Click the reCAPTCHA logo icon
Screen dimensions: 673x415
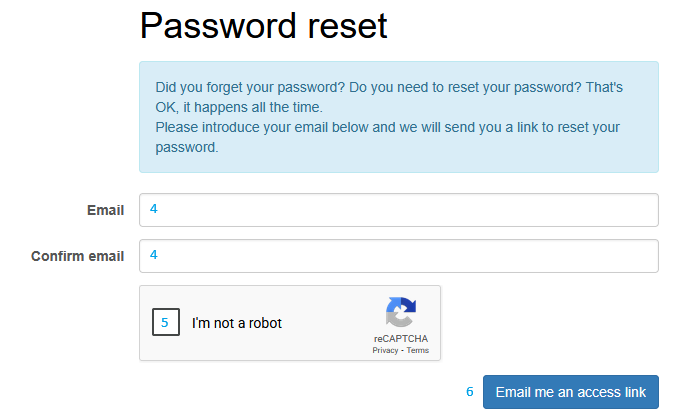point(400,312)
